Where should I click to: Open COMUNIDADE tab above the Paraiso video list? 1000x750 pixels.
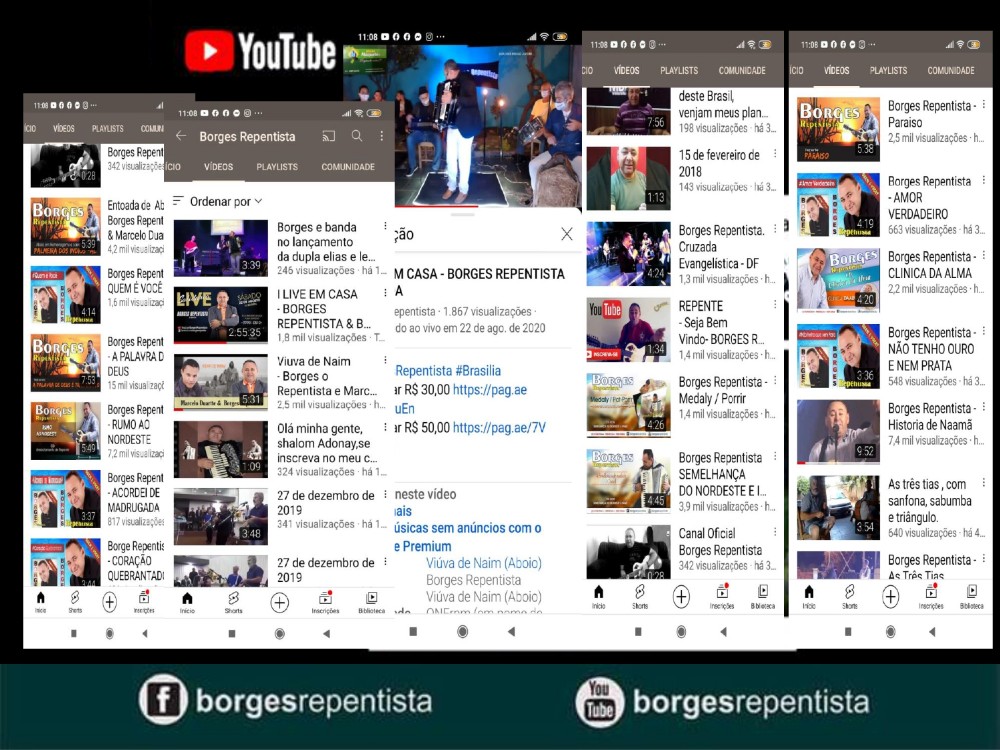coord(950,70)
